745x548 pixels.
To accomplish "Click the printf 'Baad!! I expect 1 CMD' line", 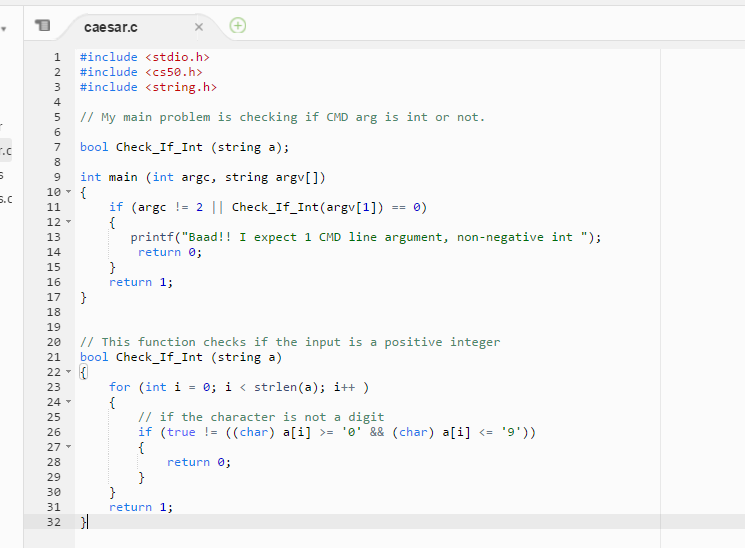I will coord(366,237).
